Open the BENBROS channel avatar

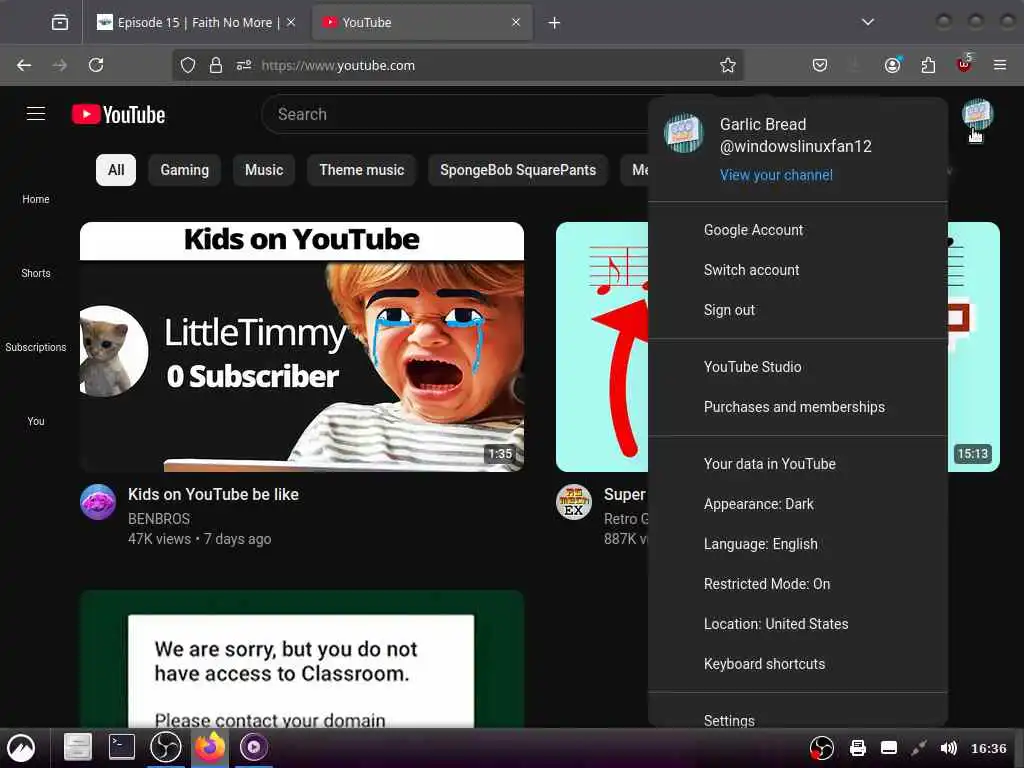click(x=98, y=502)
